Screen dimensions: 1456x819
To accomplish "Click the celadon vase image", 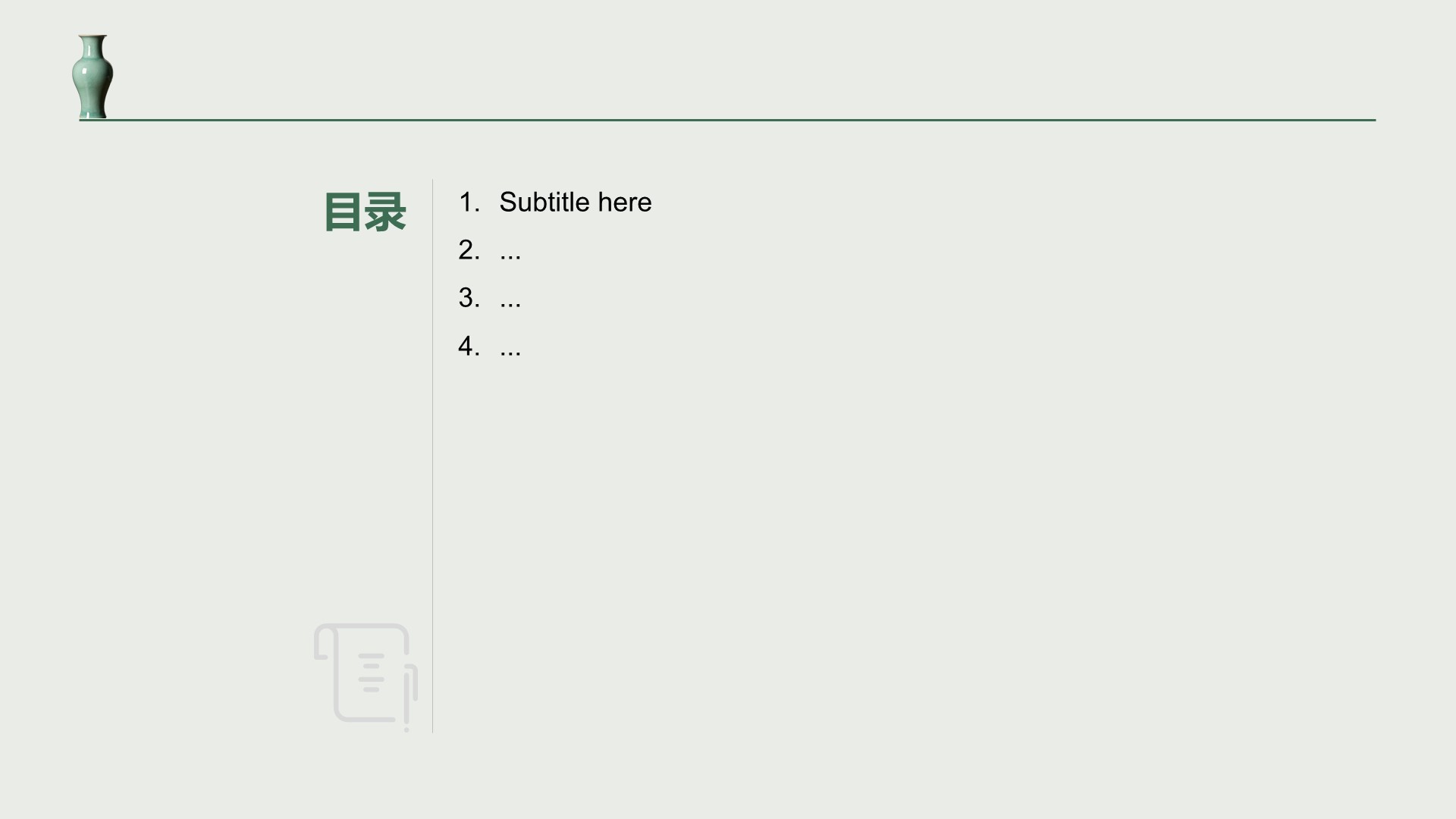I will click(x=93, y=77).
